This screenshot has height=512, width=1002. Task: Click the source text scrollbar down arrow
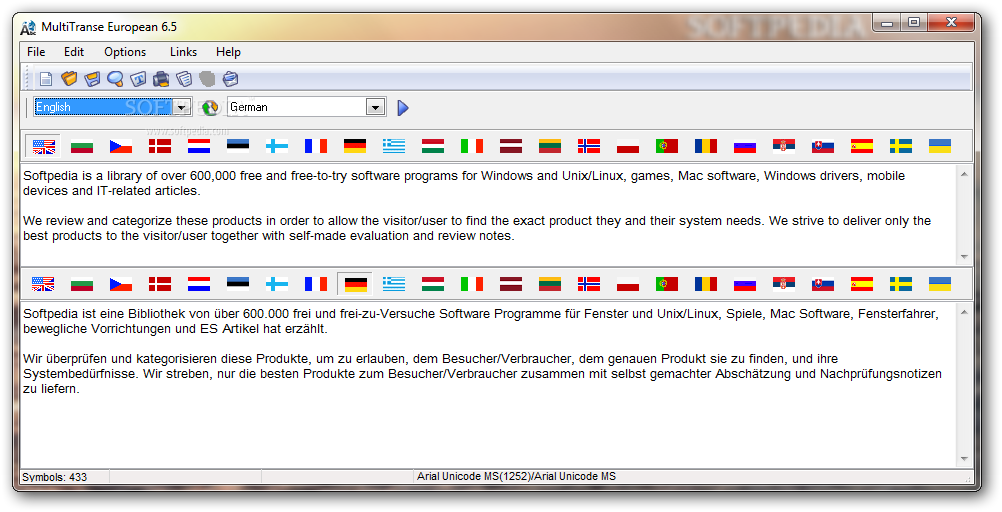[964, 256]
